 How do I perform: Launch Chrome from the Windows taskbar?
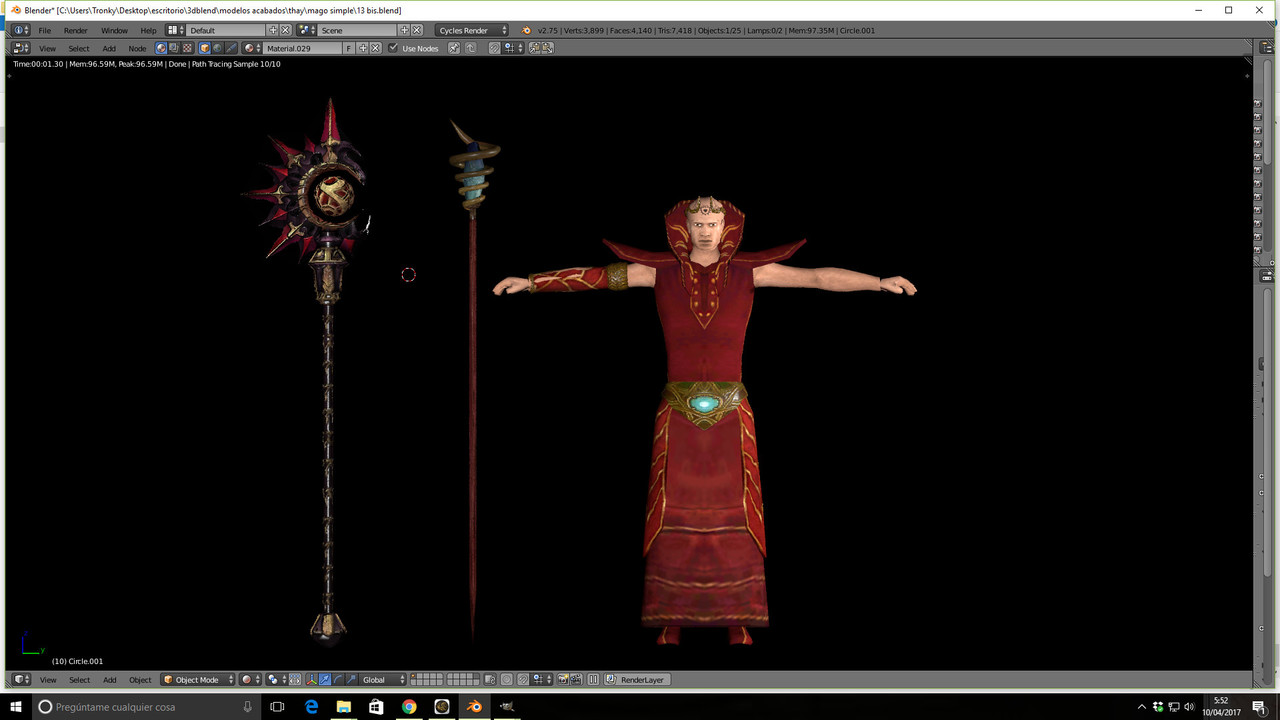tap(409, 706)
